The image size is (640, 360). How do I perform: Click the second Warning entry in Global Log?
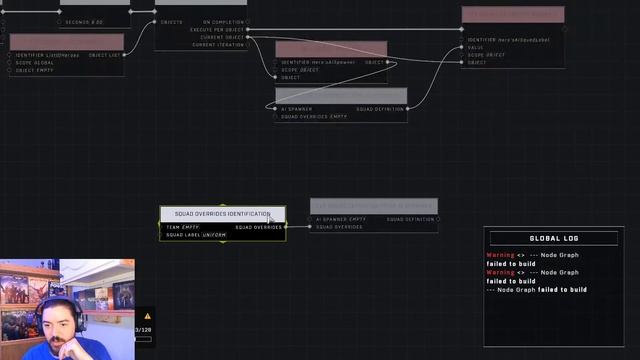coord(533,277)
